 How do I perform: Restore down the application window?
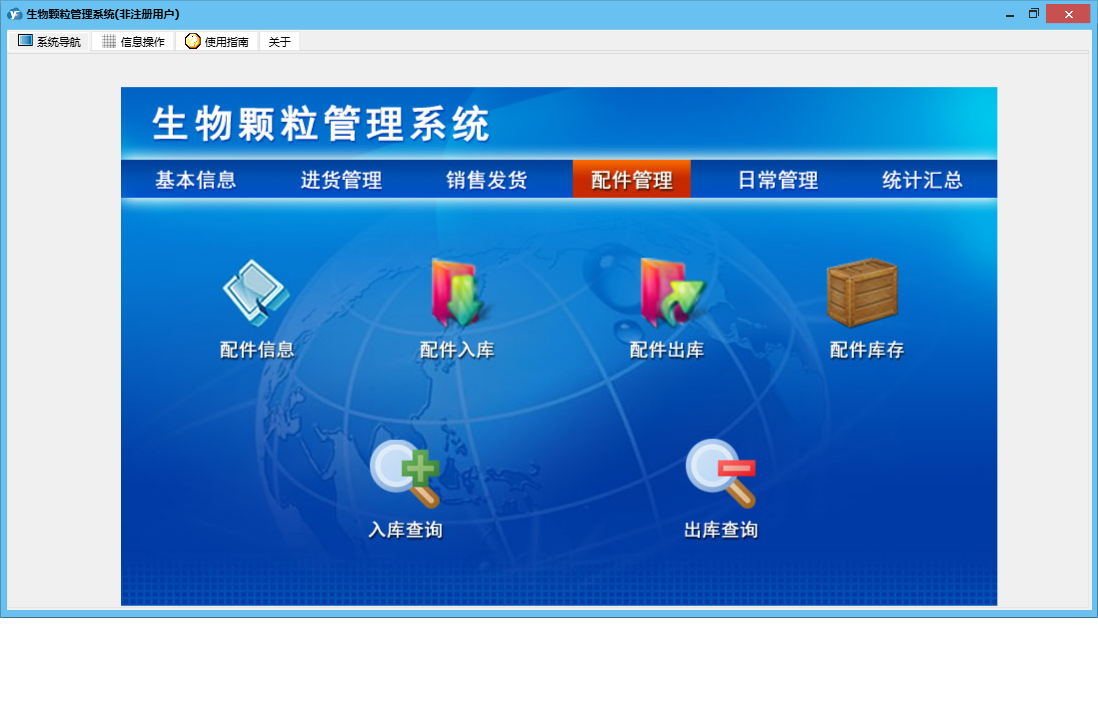pyautogui.click(x=1034, y=14)
